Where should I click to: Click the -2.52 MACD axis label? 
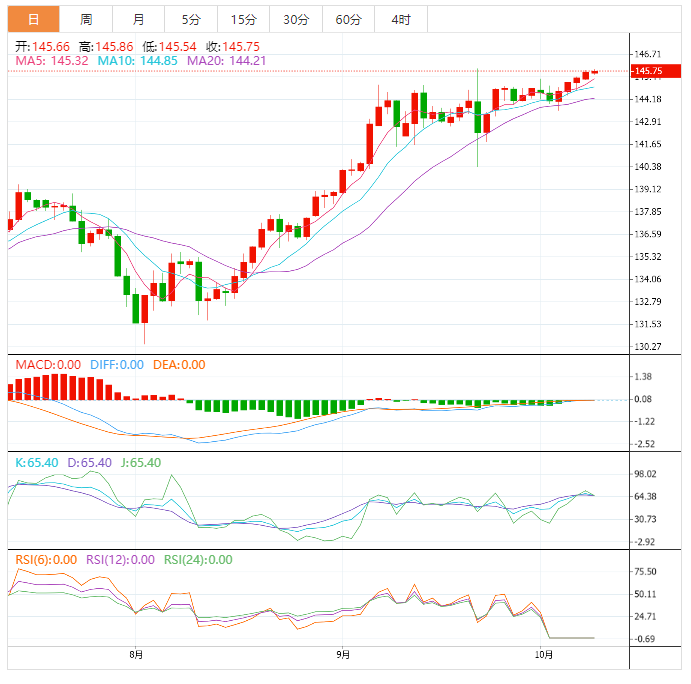[x=645, y=444]
